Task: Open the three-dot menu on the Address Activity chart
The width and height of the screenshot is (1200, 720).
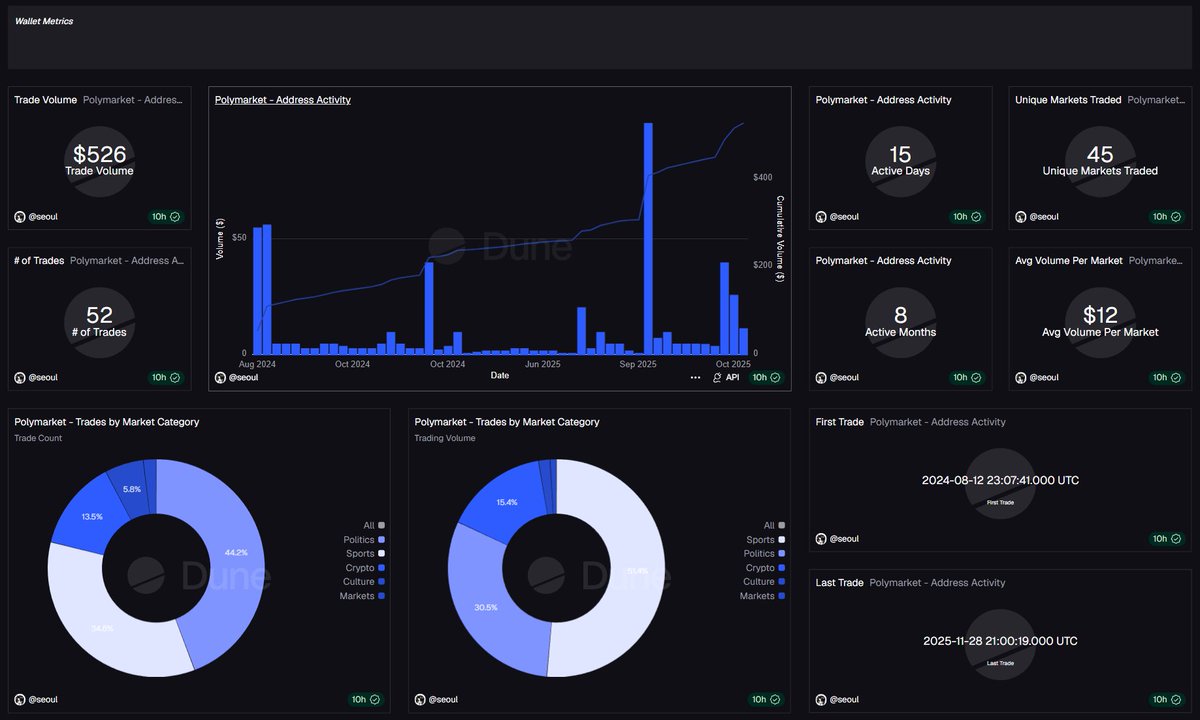Action: tap(695, 378)
